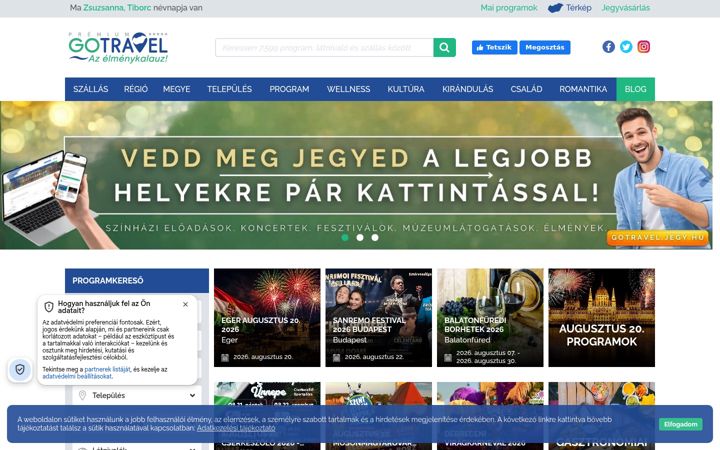Open the BLOG menu item

pyautogui.click(x=636, y=89)
